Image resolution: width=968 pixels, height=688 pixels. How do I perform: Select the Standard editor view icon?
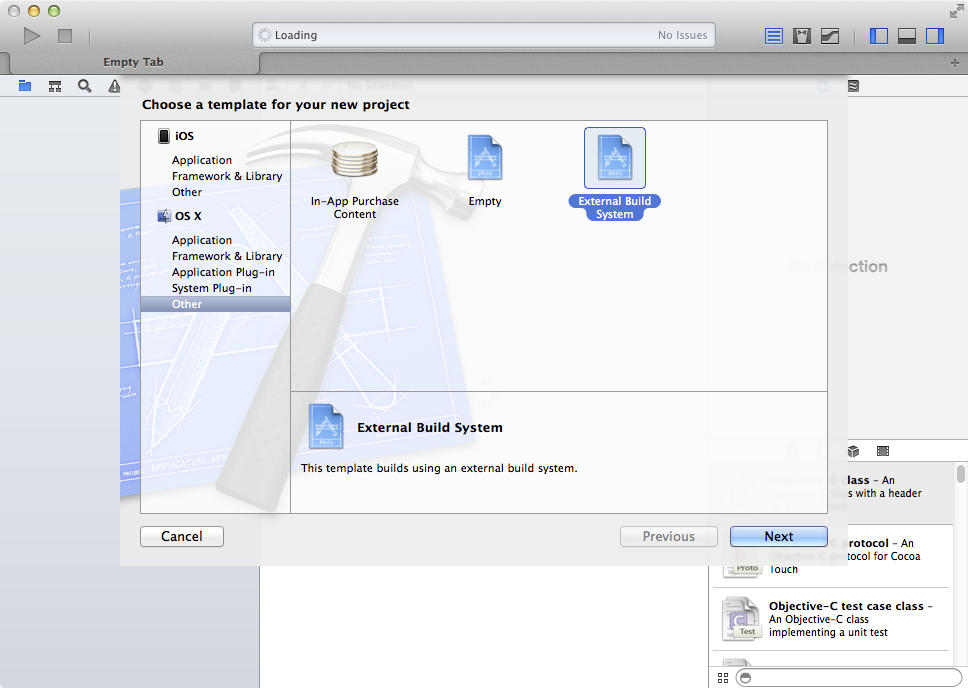click(774, 36)
